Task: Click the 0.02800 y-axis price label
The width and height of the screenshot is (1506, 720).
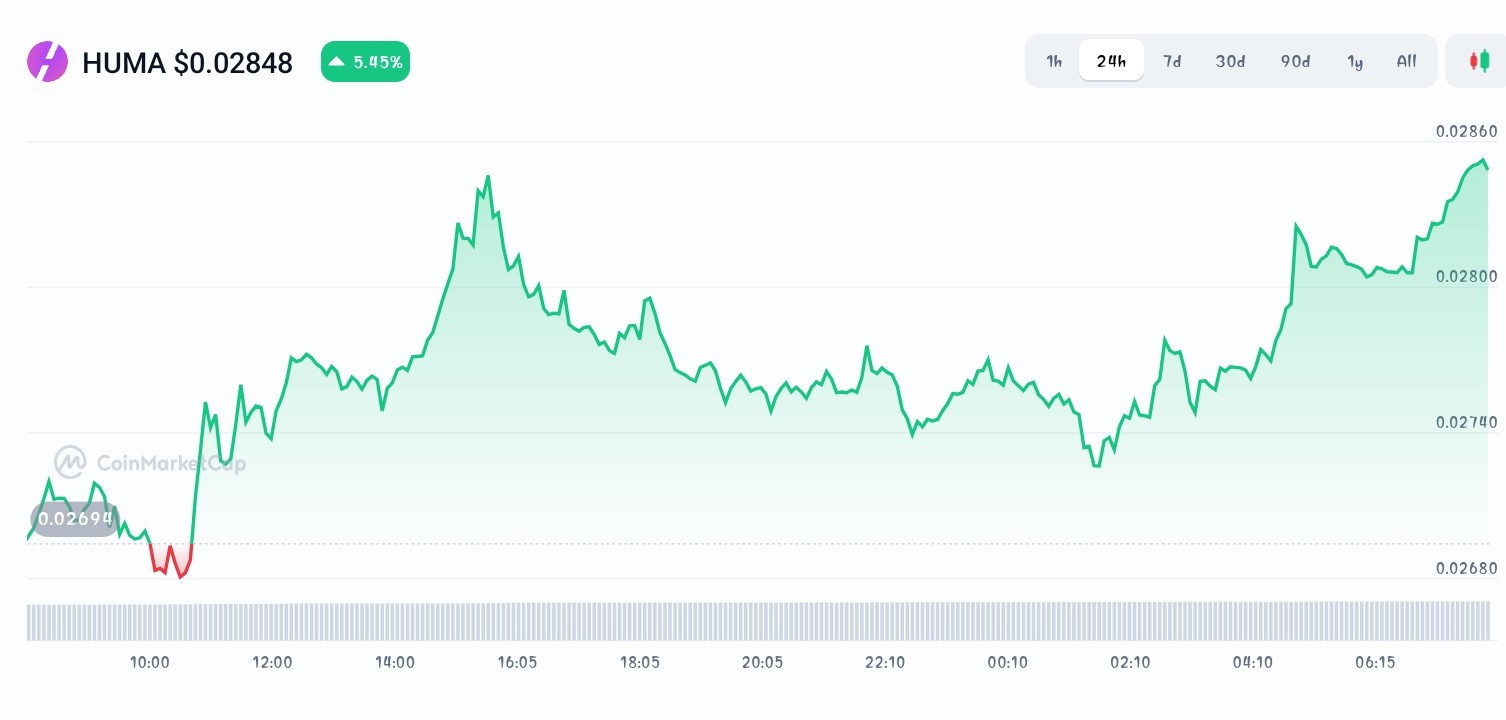Action: point(1467,276)
